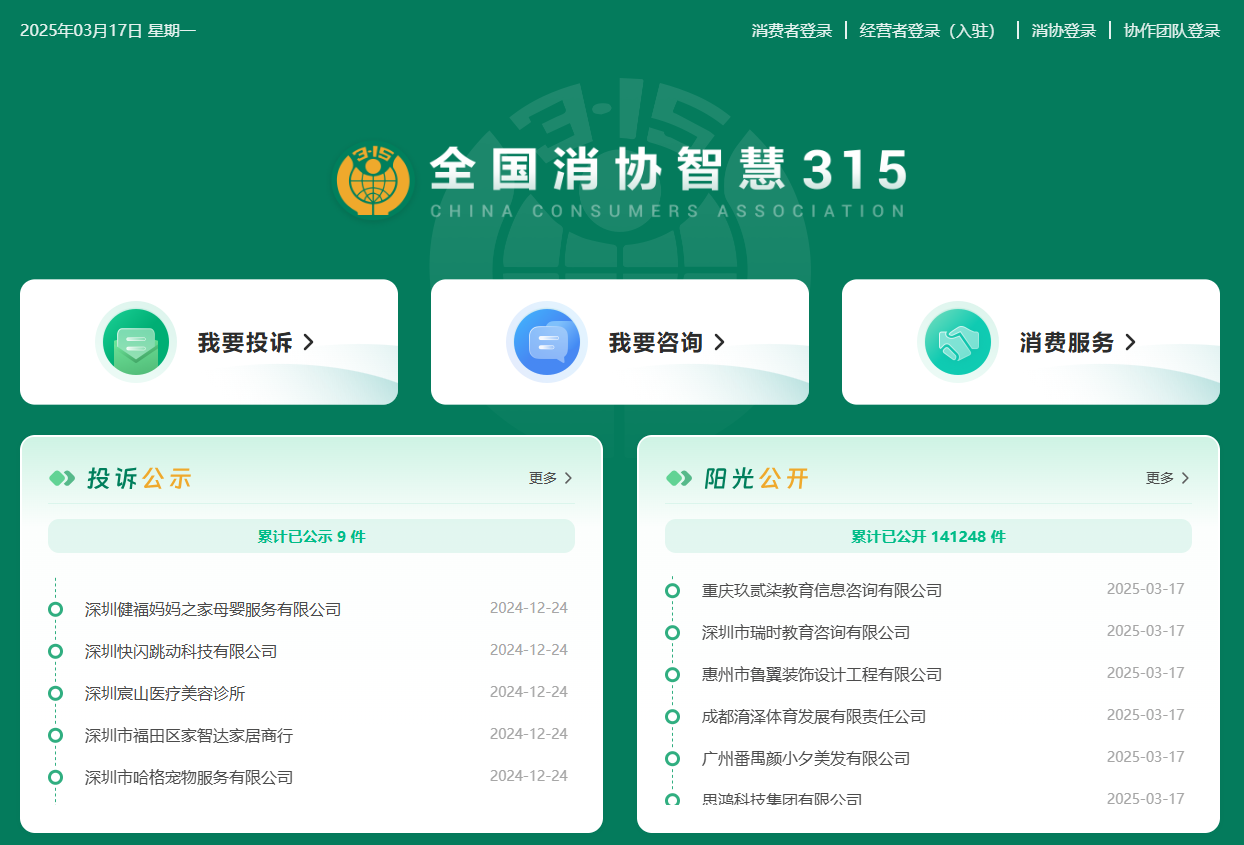Viewport: 1244px width, 845px height.
Task: Click the bullet next to 深圳快闪跳动科技有限公司
Action: [56, 651]
